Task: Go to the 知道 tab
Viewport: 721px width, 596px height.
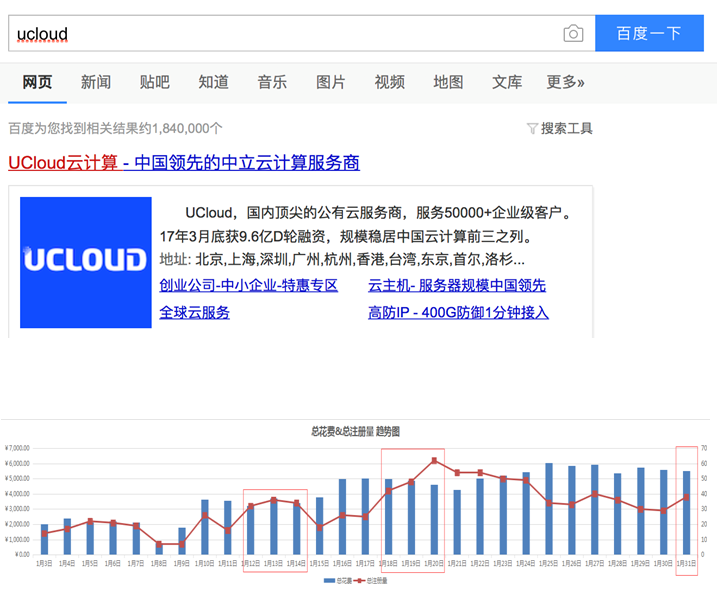Action: click(x=213, y=82)
